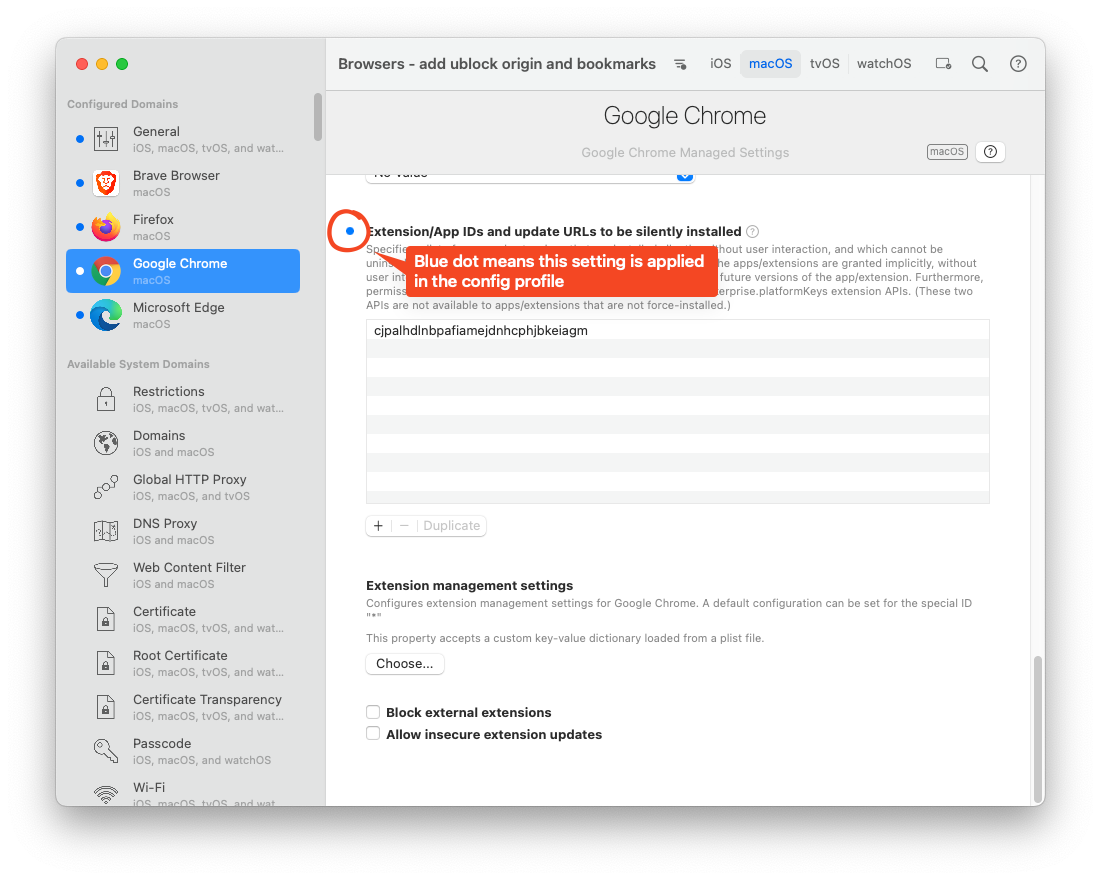Select the cjpalhdlnbpafiamejdnhcphjbkeiagm extension entry
The width and height of the screenshot is (1101, 880).
480,331
